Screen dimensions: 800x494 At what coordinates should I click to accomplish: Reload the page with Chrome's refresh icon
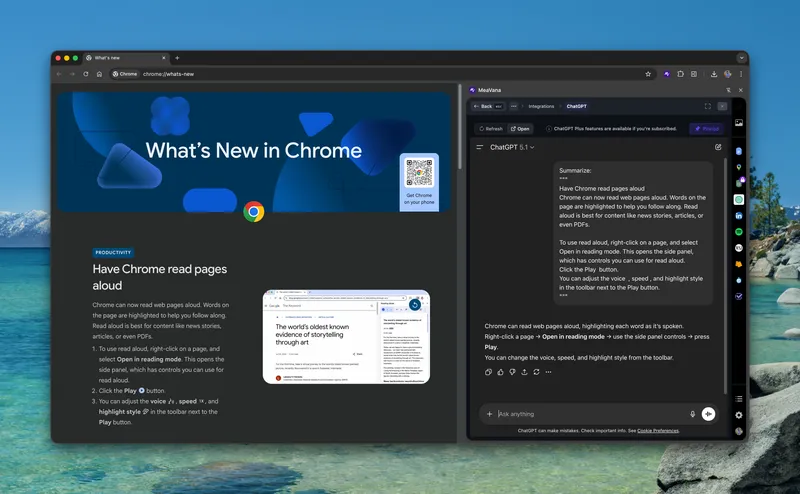pos(86,74)
